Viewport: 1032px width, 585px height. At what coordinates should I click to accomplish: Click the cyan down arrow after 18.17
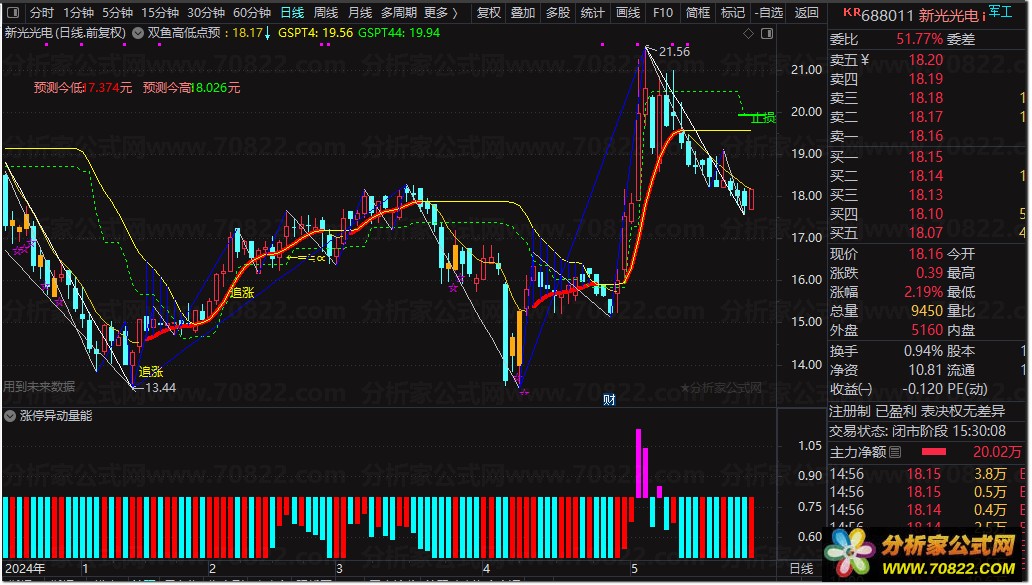point(267,33)
